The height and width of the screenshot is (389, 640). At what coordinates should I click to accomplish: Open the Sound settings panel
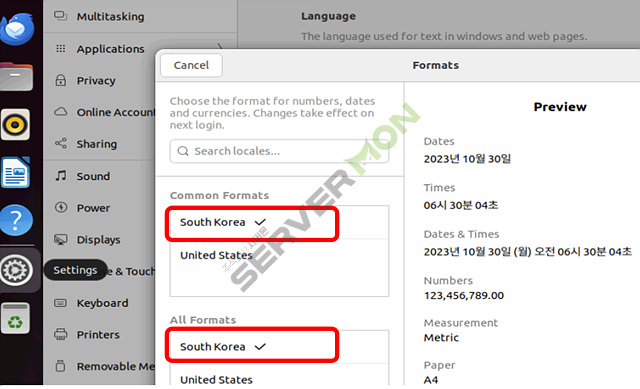point(100,176)
